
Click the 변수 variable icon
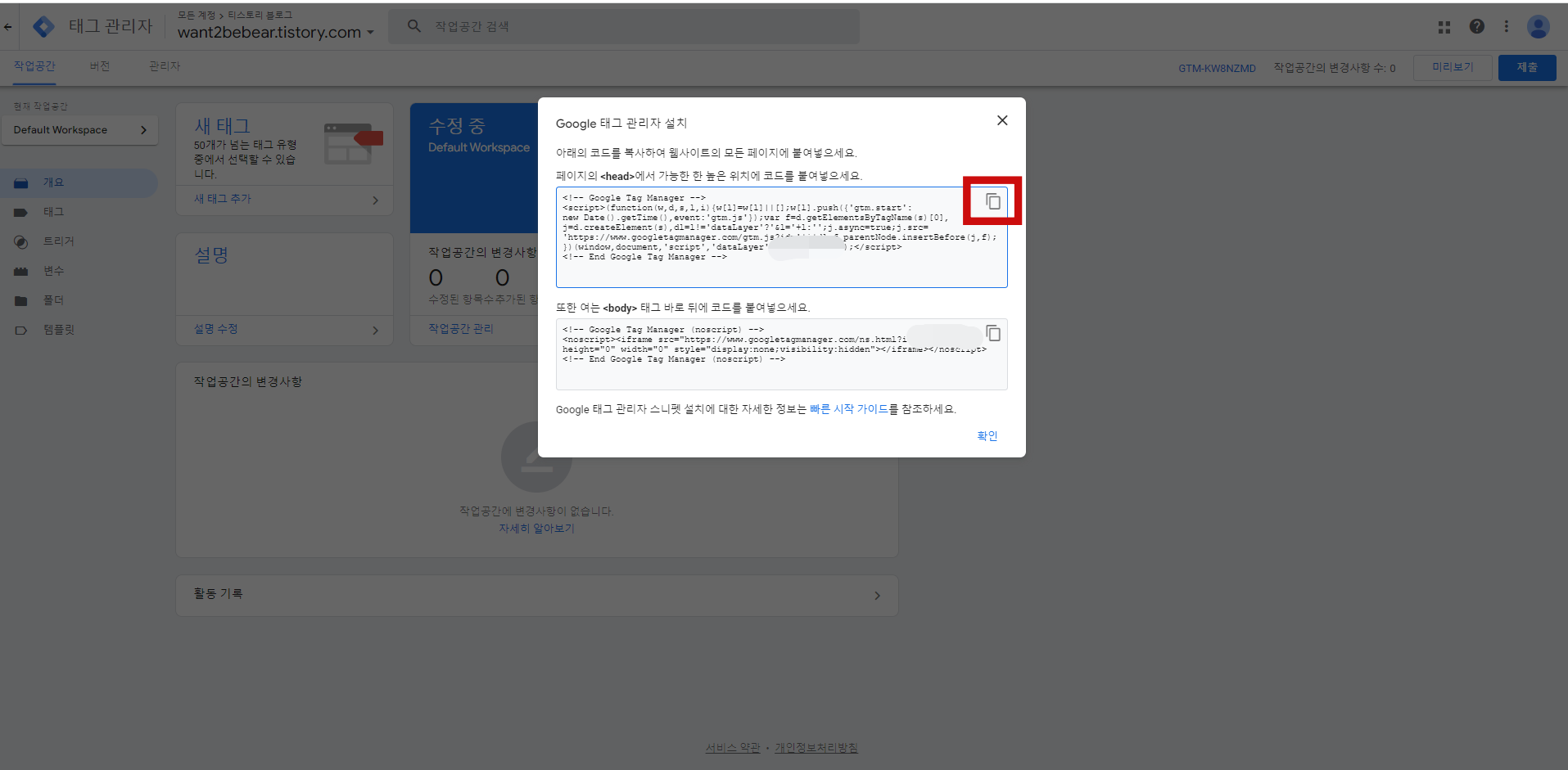(21, 272)
